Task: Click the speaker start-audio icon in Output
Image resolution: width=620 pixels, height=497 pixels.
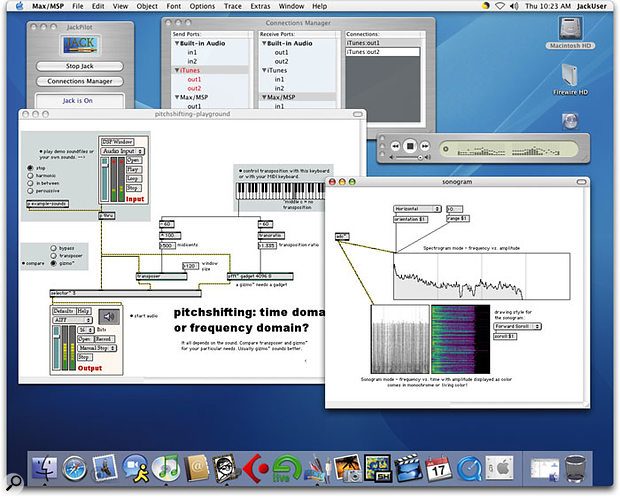Action: tap(109, 316)
